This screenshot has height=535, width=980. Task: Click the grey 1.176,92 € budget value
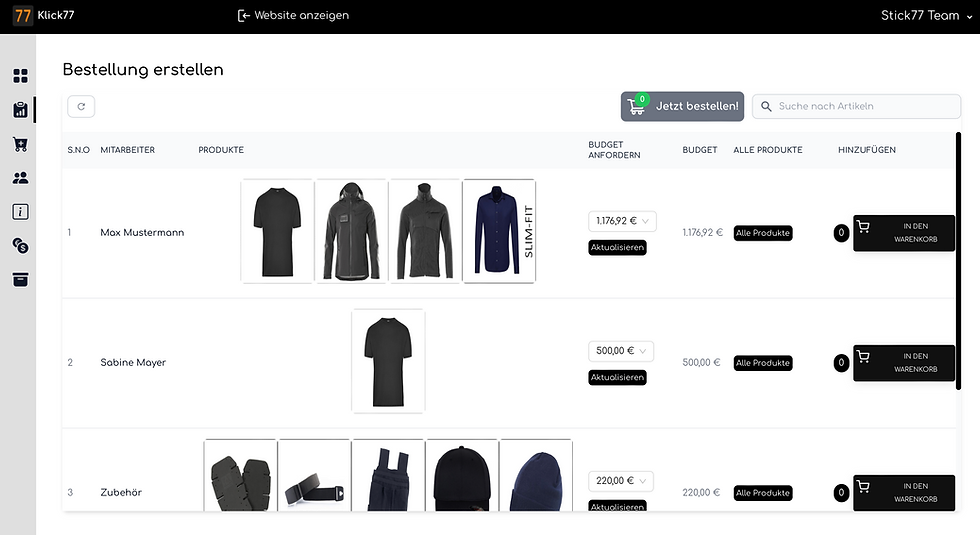pyautogui.click(x=702, y=232)
